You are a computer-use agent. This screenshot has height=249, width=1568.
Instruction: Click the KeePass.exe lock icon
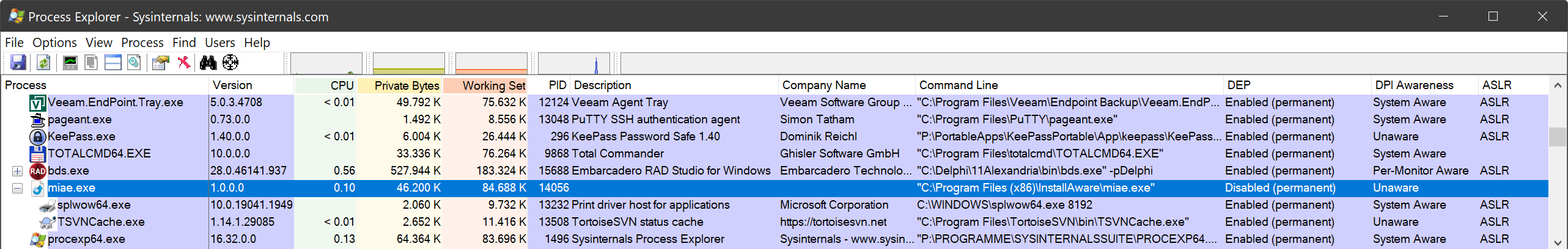(38, 137)
